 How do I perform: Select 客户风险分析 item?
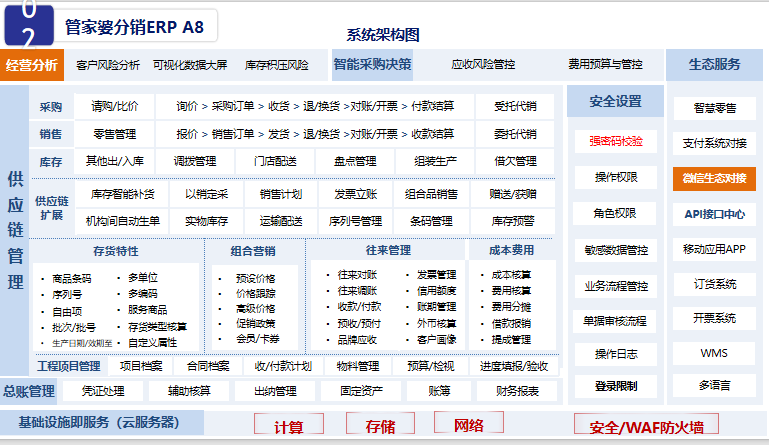(x=108, y=65)
